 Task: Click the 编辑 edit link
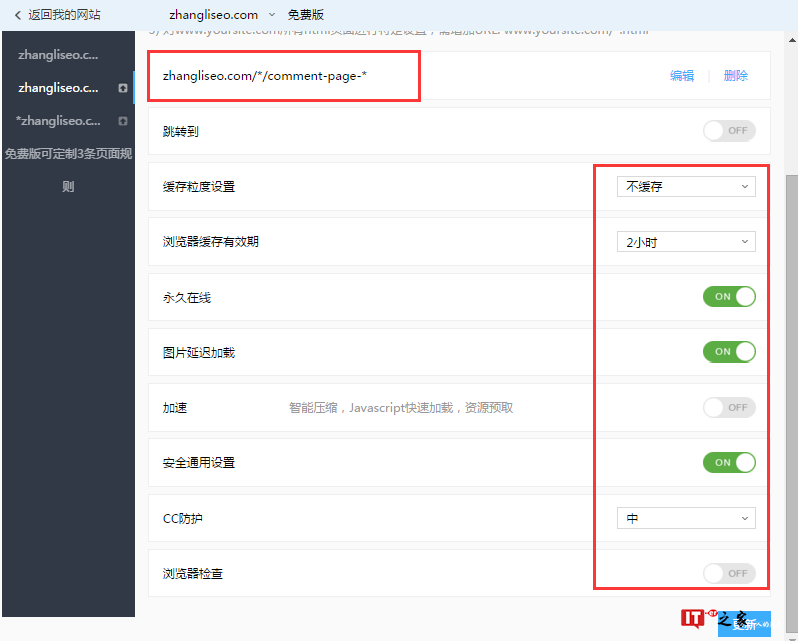(x=682, y=76)
